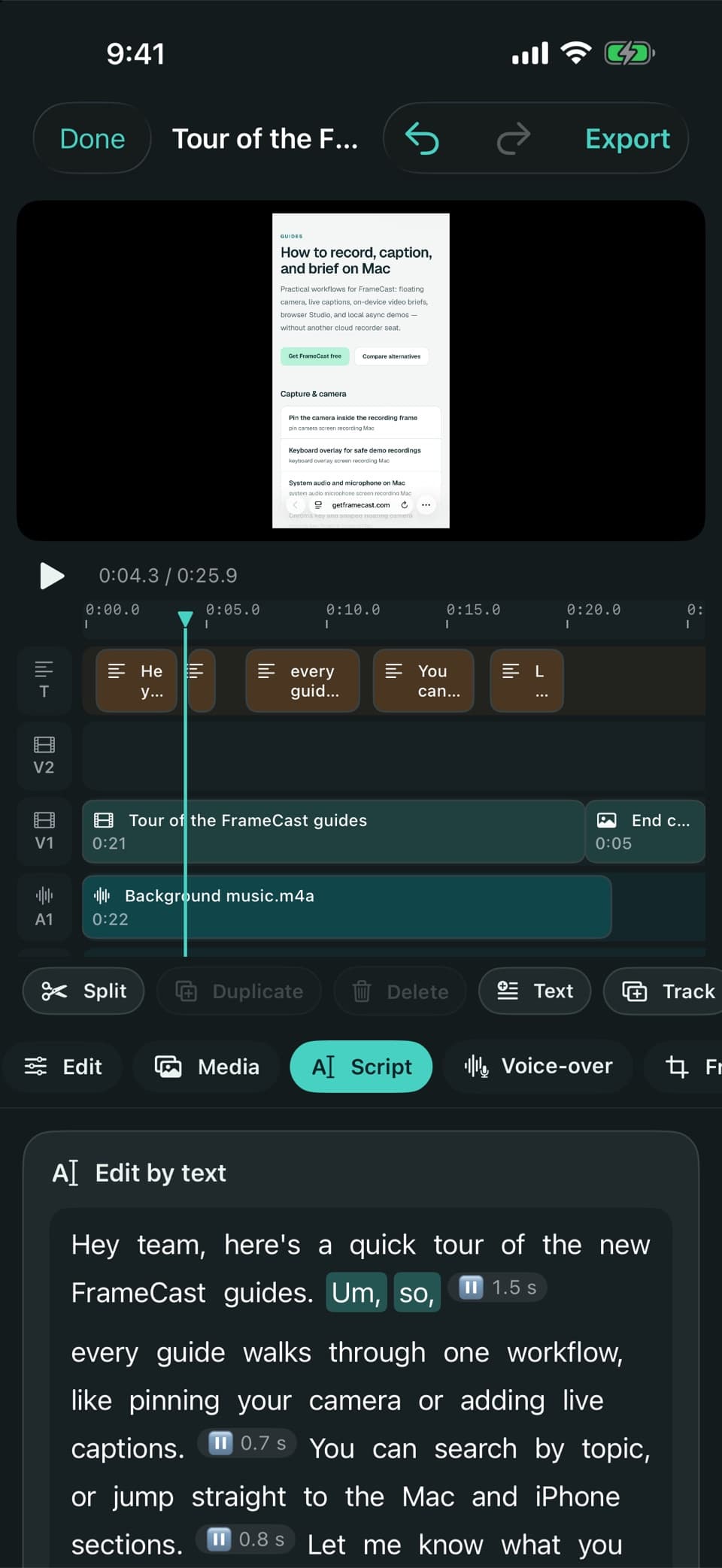722x1568 pixels.
Task: Select the Background music.m4a audio clip
Action: 347,907
